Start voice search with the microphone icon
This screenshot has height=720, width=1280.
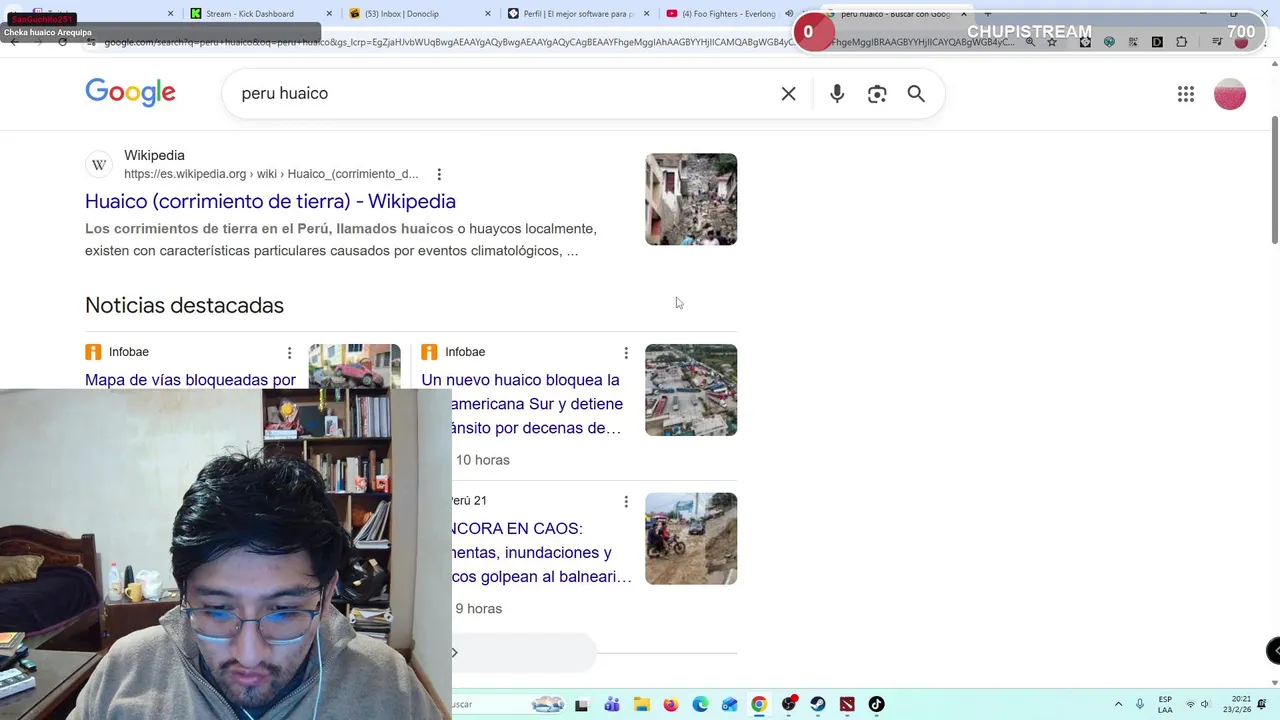click(837, 93)
